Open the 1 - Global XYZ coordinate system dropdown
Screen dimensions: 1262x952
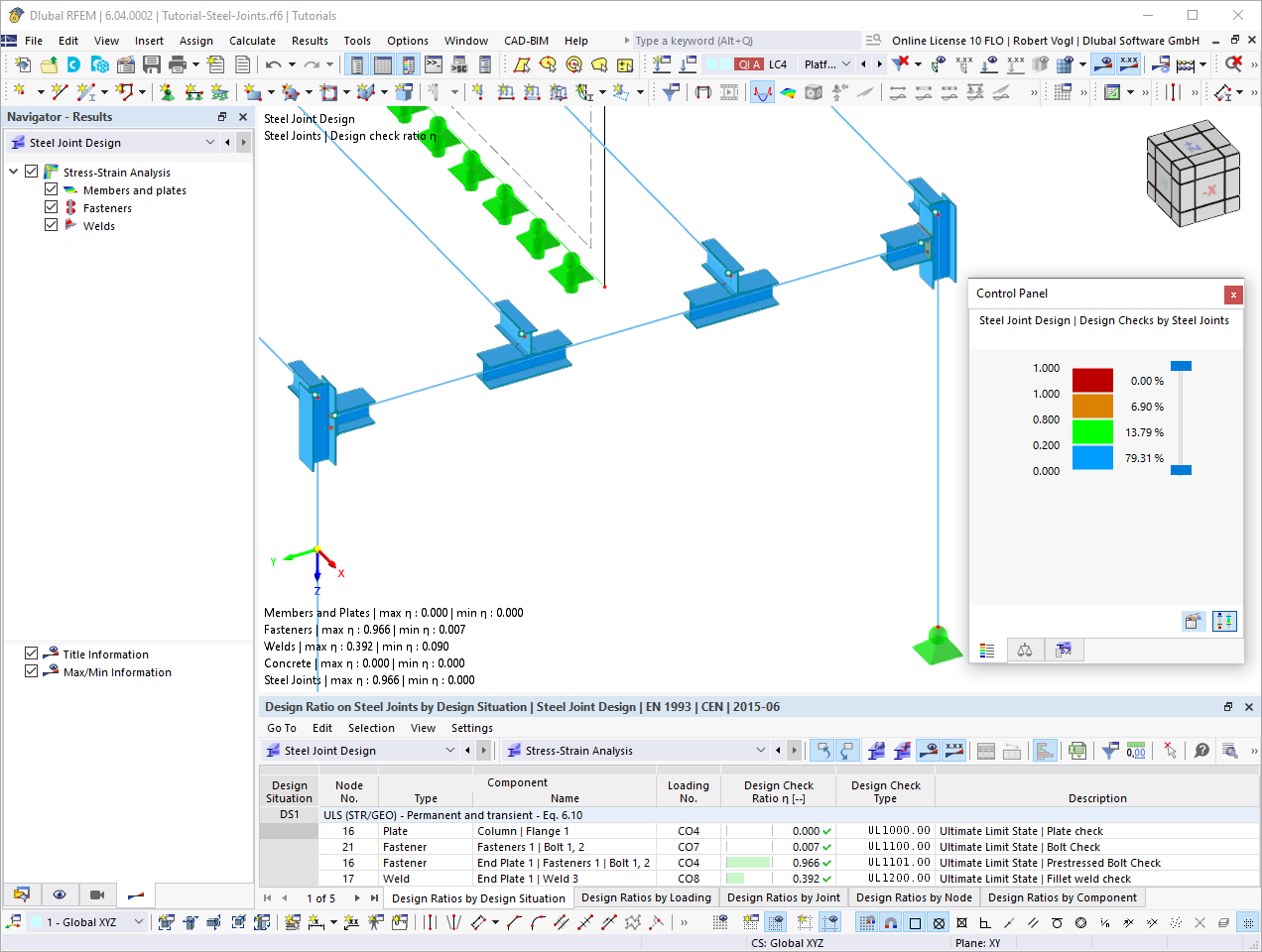coord(139,922)
